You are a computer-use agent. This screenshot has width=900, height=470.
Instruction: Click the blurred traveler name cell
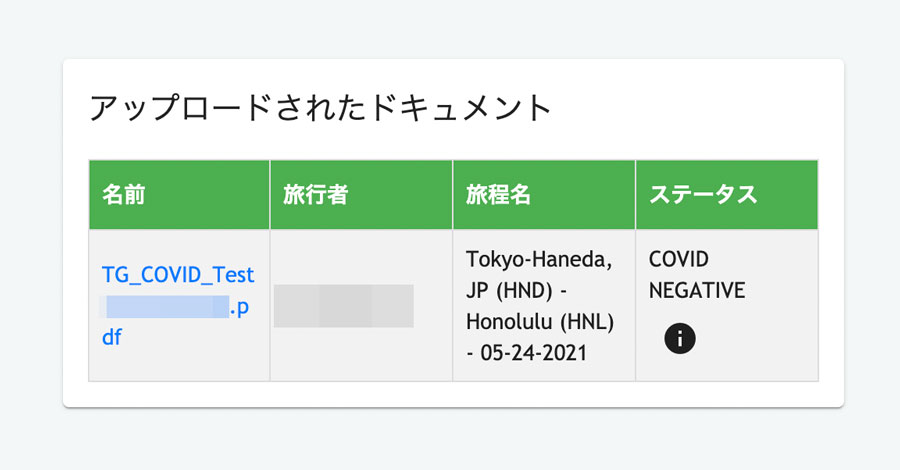pyautogui.click(x=343, y=306)
